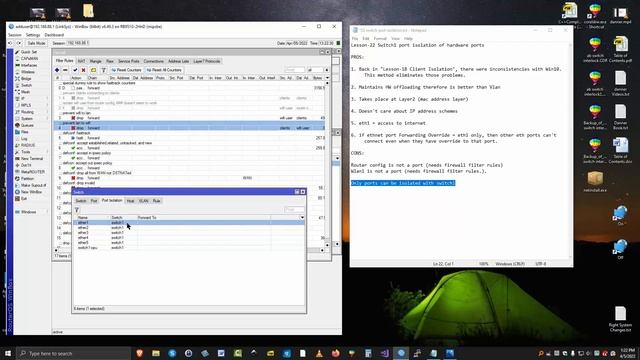Image resolution: width=640 pixels, height=360 pixels.
Task: Select the Host tab in Switch window
Action: (x=130, y=201)
